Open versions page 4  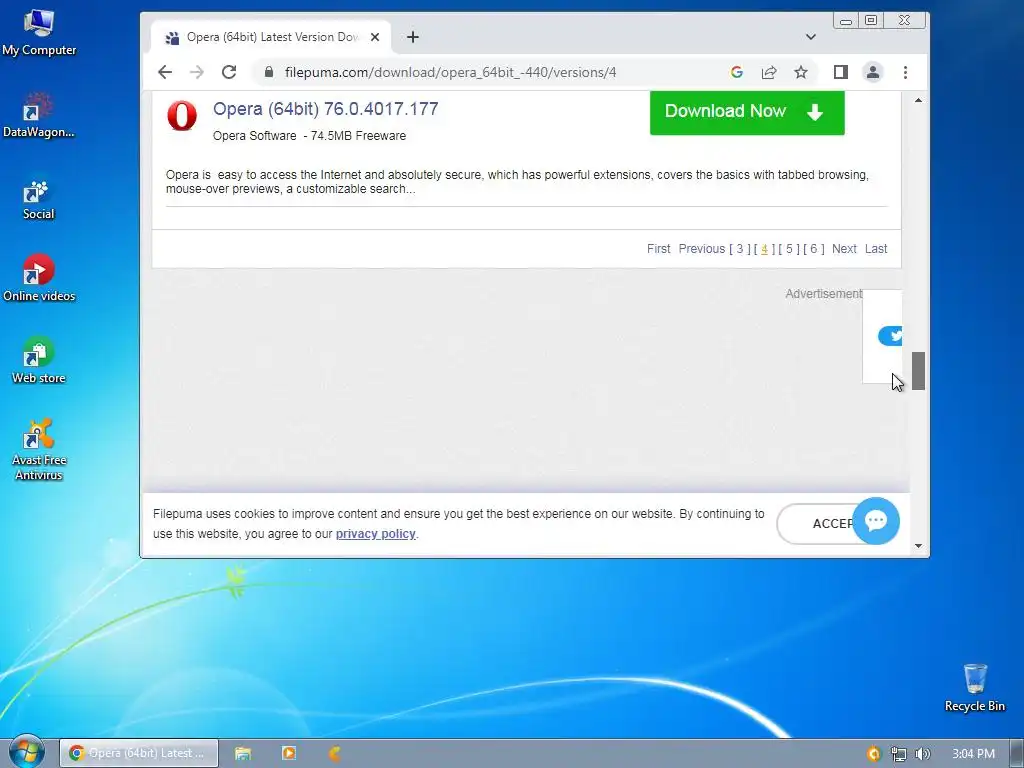point(764,249)
